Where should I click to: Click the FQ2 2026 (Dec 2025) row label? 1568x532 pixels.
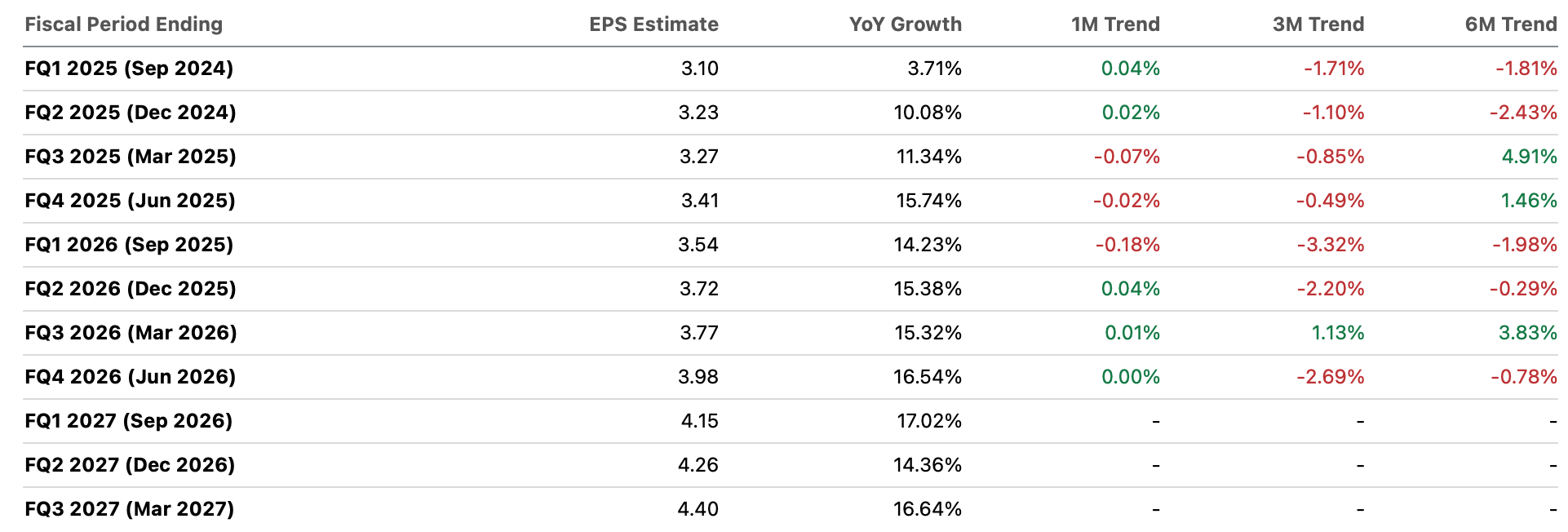click(131, 289)
